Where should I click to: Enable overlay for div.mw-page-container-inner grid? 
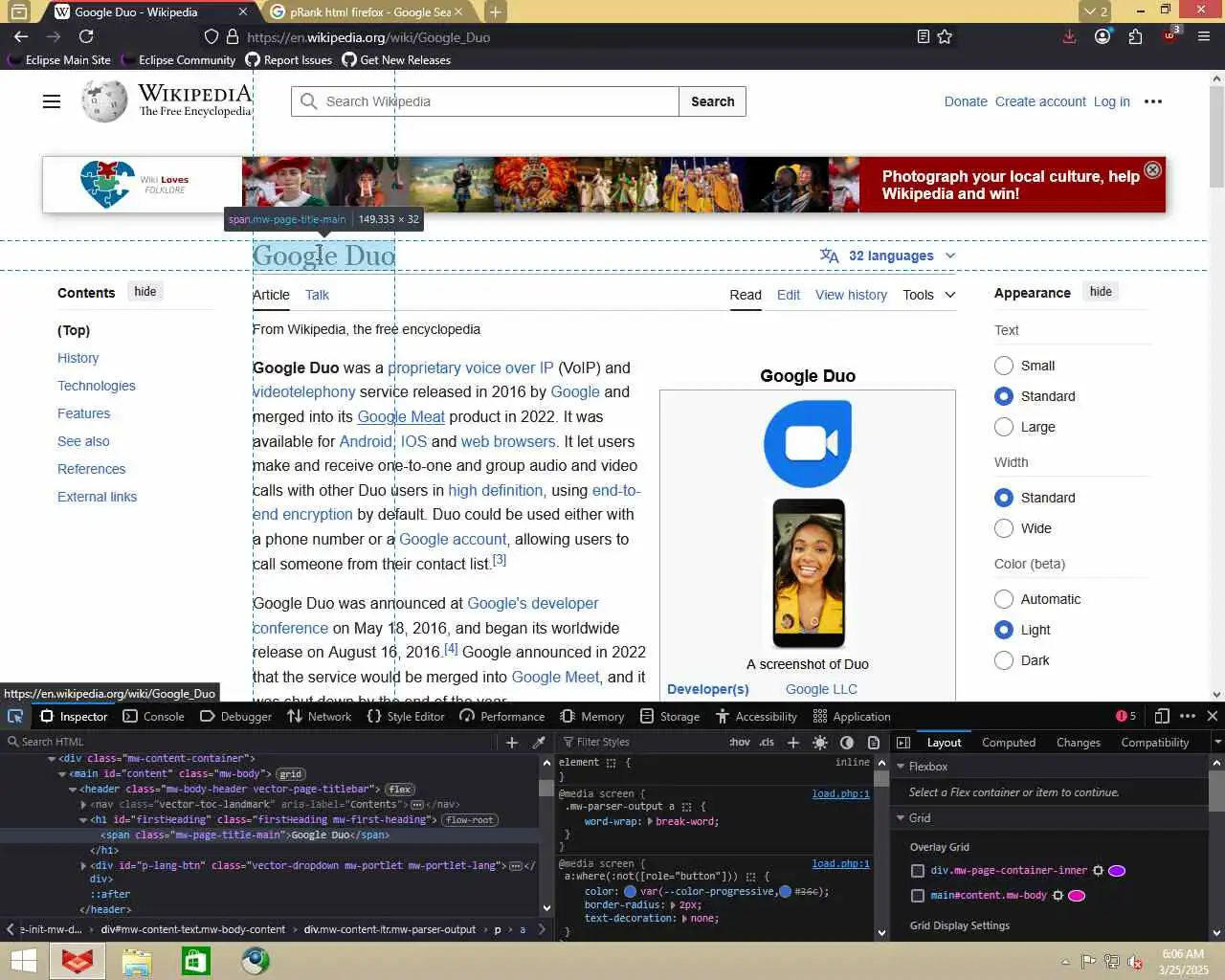coord(918,871)
